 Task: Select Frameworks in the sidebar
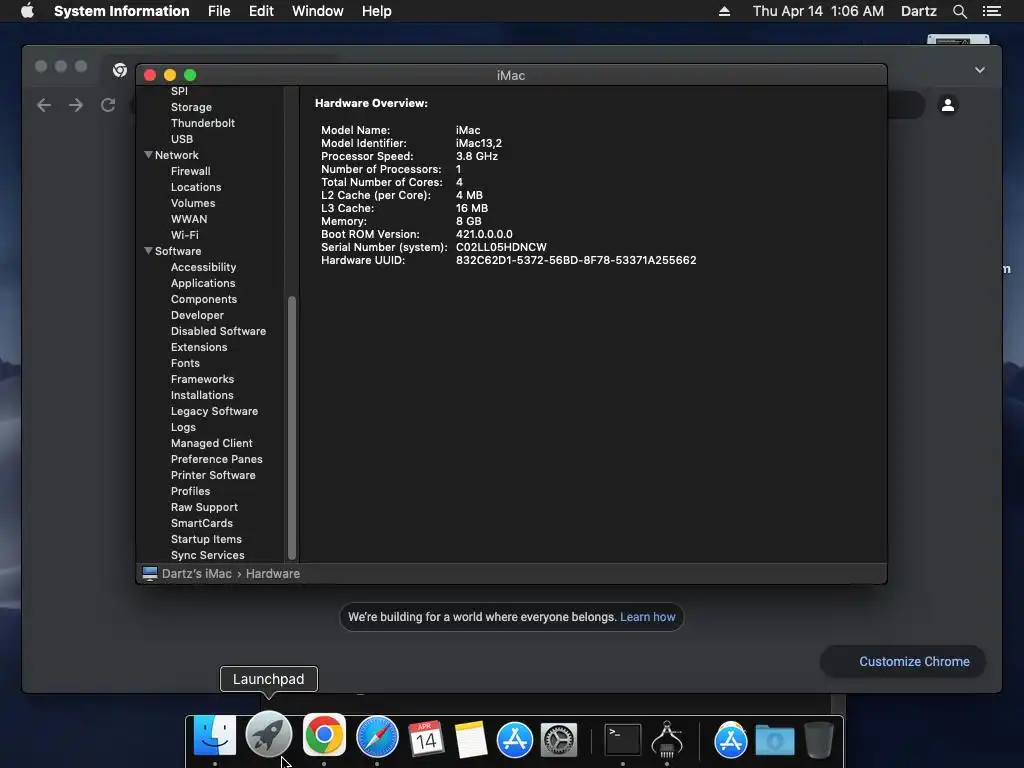pos(202,379)
